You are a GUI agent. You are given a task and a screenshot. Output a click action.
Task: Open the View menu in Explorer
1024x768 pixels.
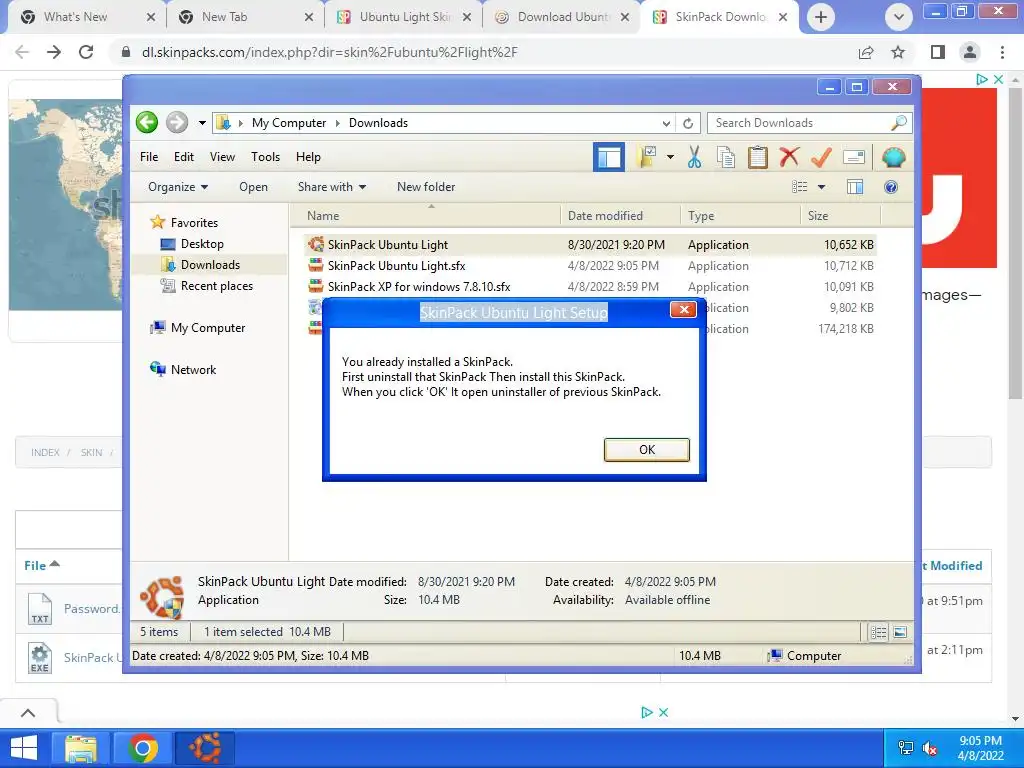tap(222, 157)
